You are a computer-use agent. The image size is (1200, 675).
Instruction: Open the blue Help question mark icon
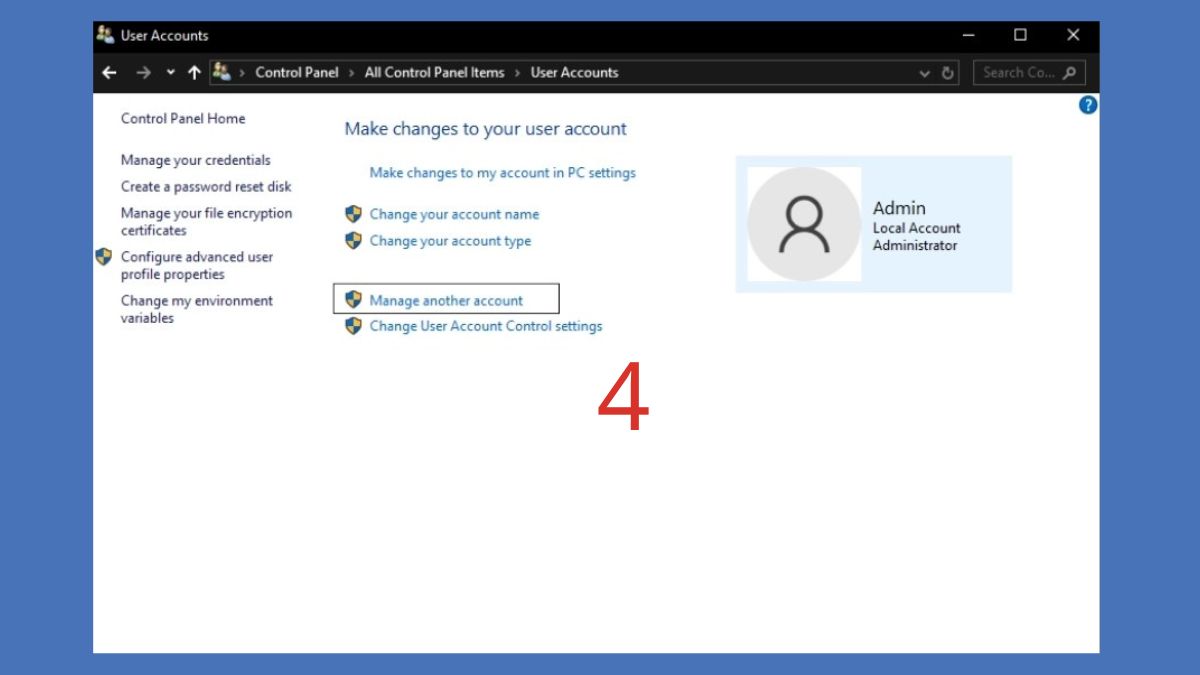point(1088,105)
